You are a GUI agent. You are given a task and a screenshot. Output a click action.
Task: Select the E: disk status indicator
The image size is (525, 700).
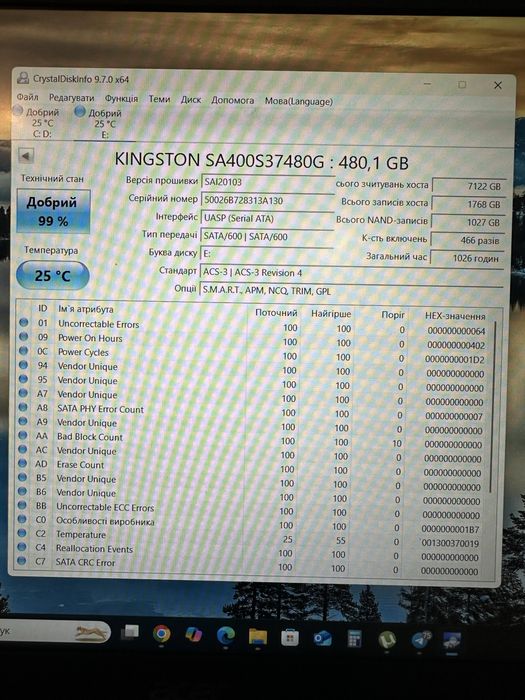click(x=99, y=123)
